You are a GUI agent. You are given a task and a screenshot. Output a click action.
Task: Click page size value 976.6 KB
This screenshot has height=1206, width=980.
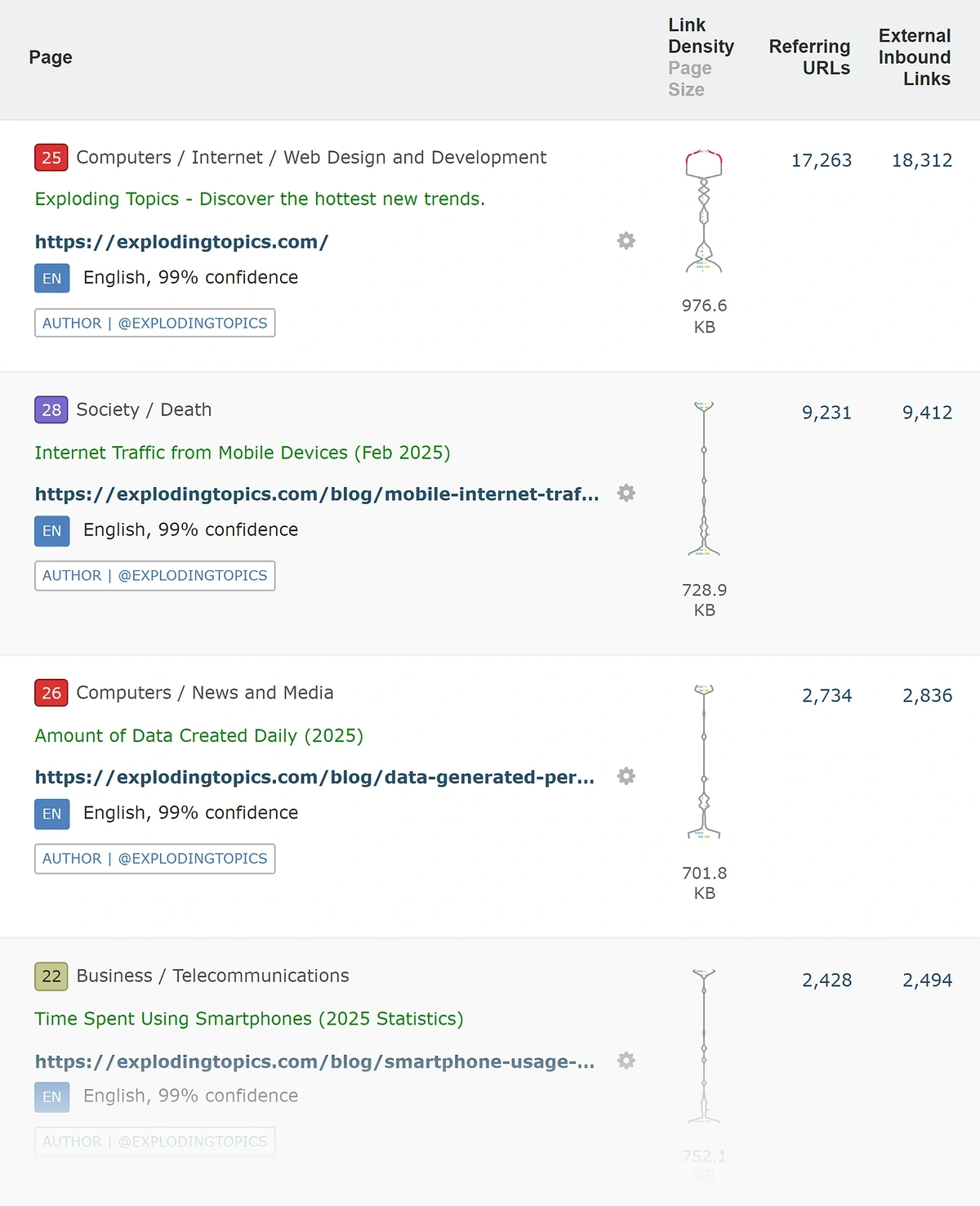[704, 316]
